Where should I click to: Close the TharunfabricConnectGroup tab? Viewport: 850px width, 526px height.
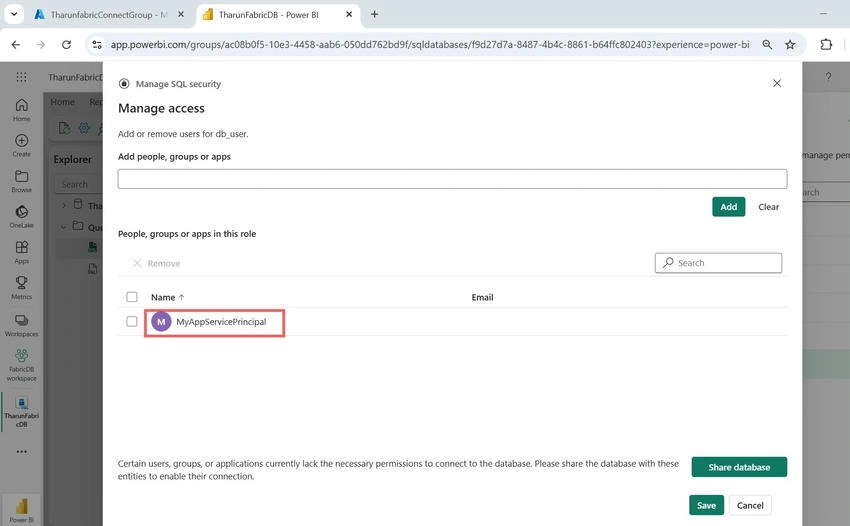click(x=181, y=15)
